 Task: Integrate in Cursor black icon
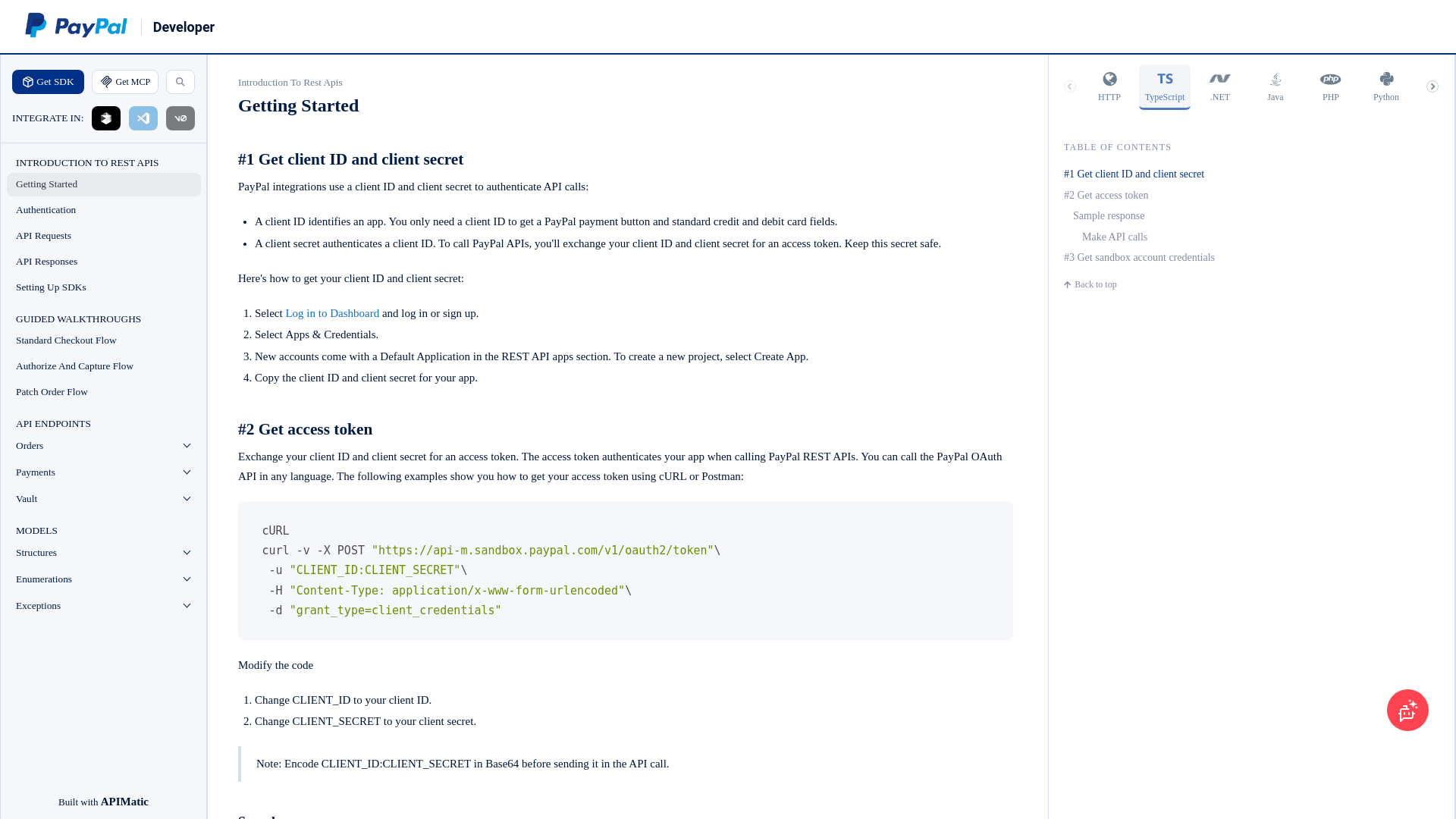click(106, 118)
